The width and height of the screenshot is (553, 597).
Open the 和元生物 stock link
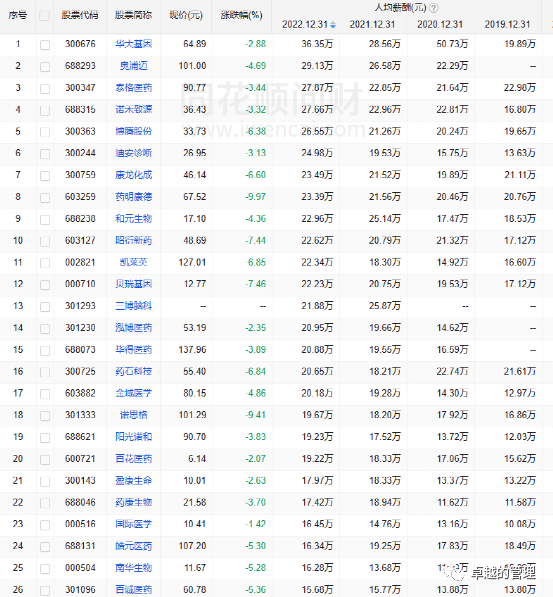tap(134, 219)
